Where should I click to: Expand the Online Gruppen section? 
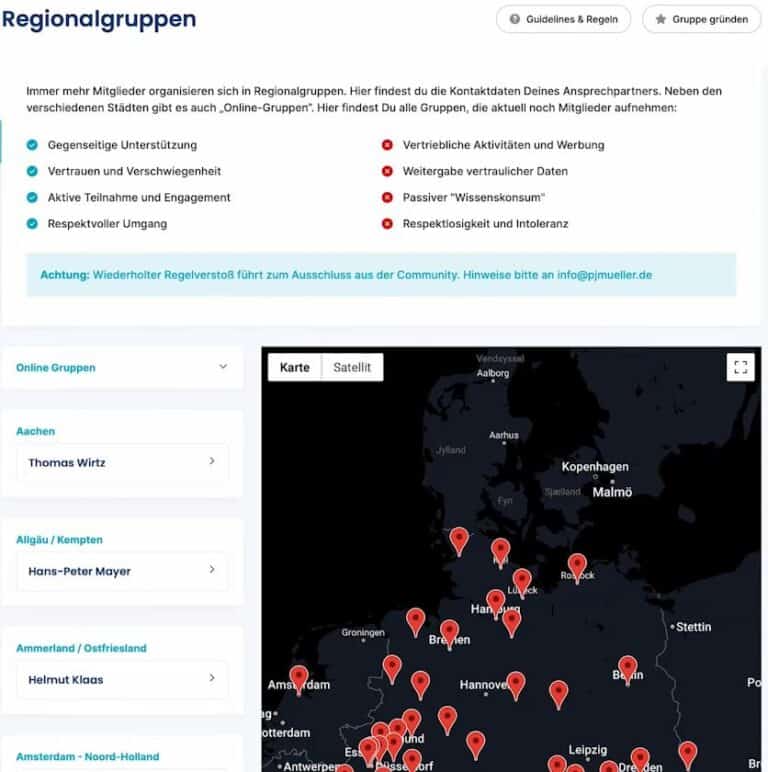pos(222,367)
